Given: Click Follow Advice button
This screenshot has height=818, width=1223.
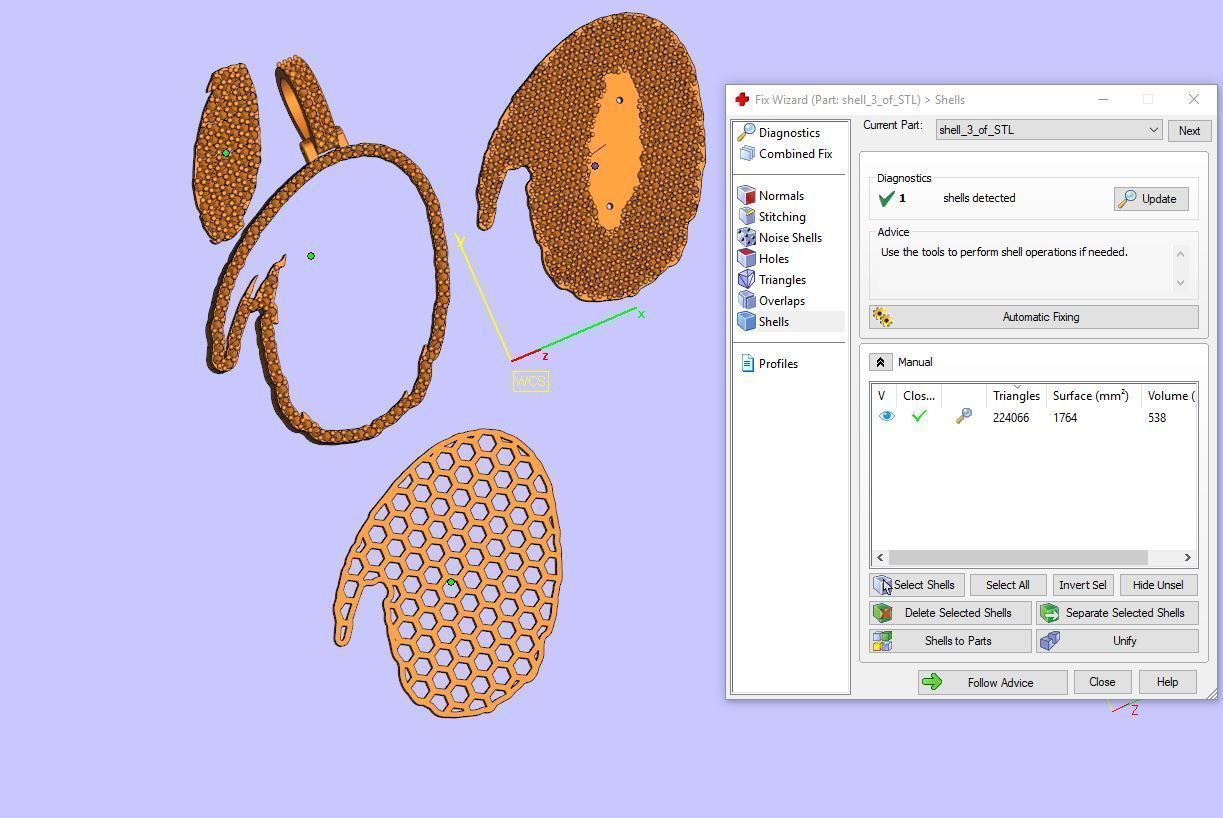Looking at the screenshot, I should (x=992, y=683).
